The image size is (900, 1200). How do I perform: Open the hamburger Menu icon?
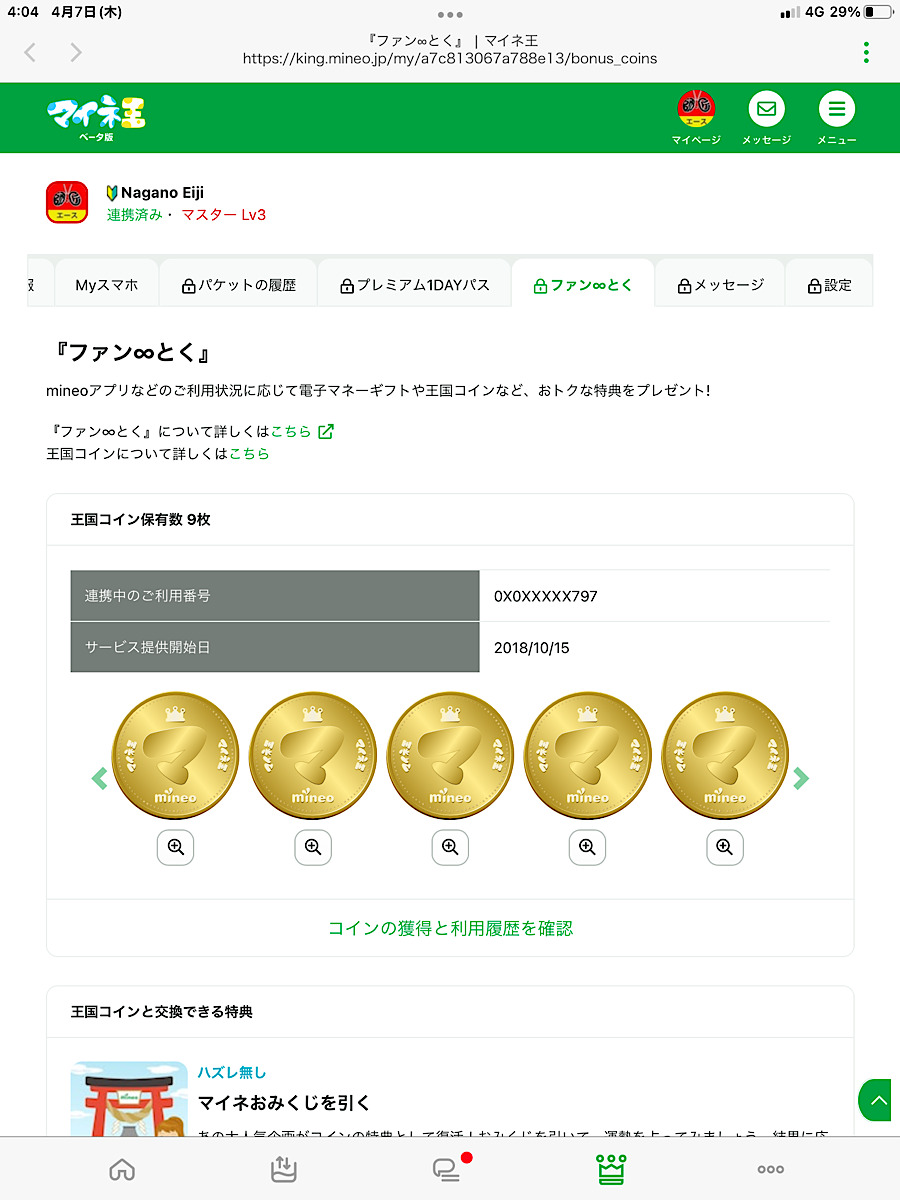point(836,109)
